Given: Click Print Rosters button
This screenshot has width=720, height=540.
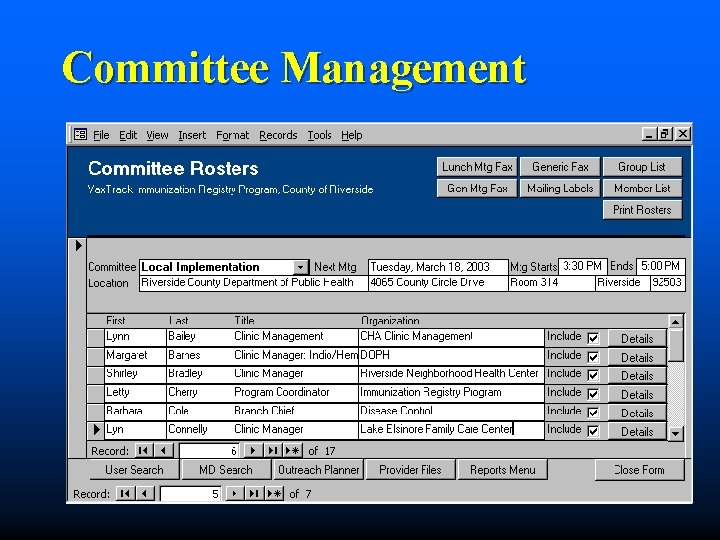Looking at the screenshot, I should [642, 210].
